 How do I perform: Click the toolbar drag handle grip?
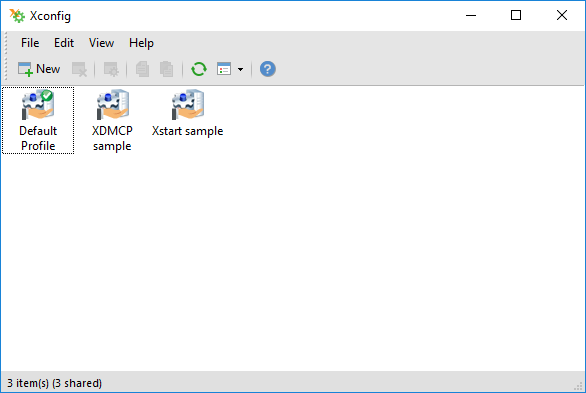tap(6, 56)
